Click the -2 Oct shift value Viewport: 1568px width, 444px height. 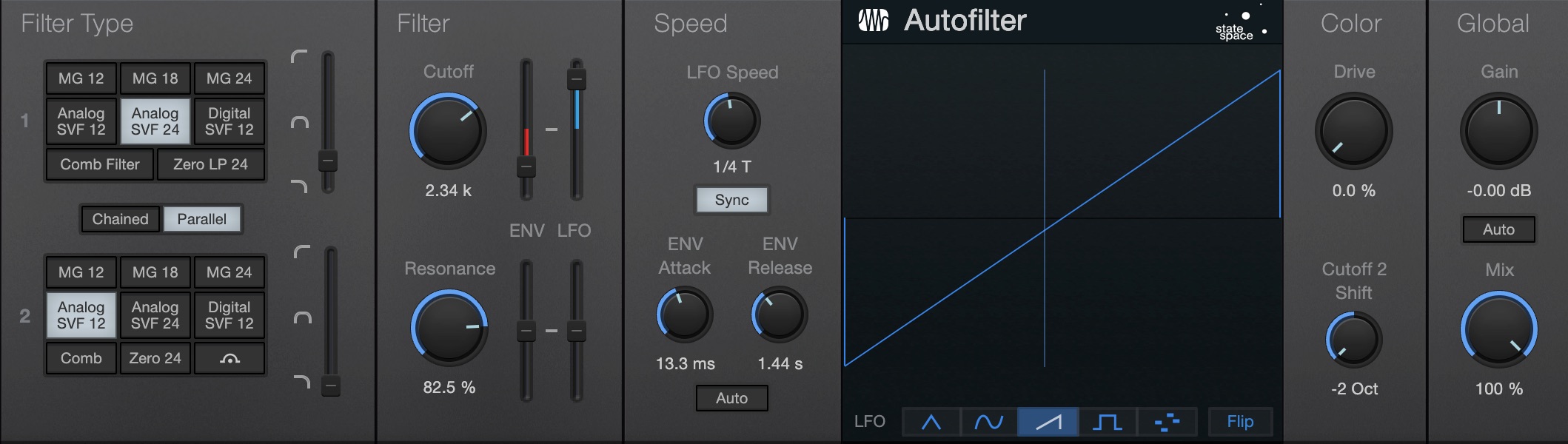coord(1354,389)
